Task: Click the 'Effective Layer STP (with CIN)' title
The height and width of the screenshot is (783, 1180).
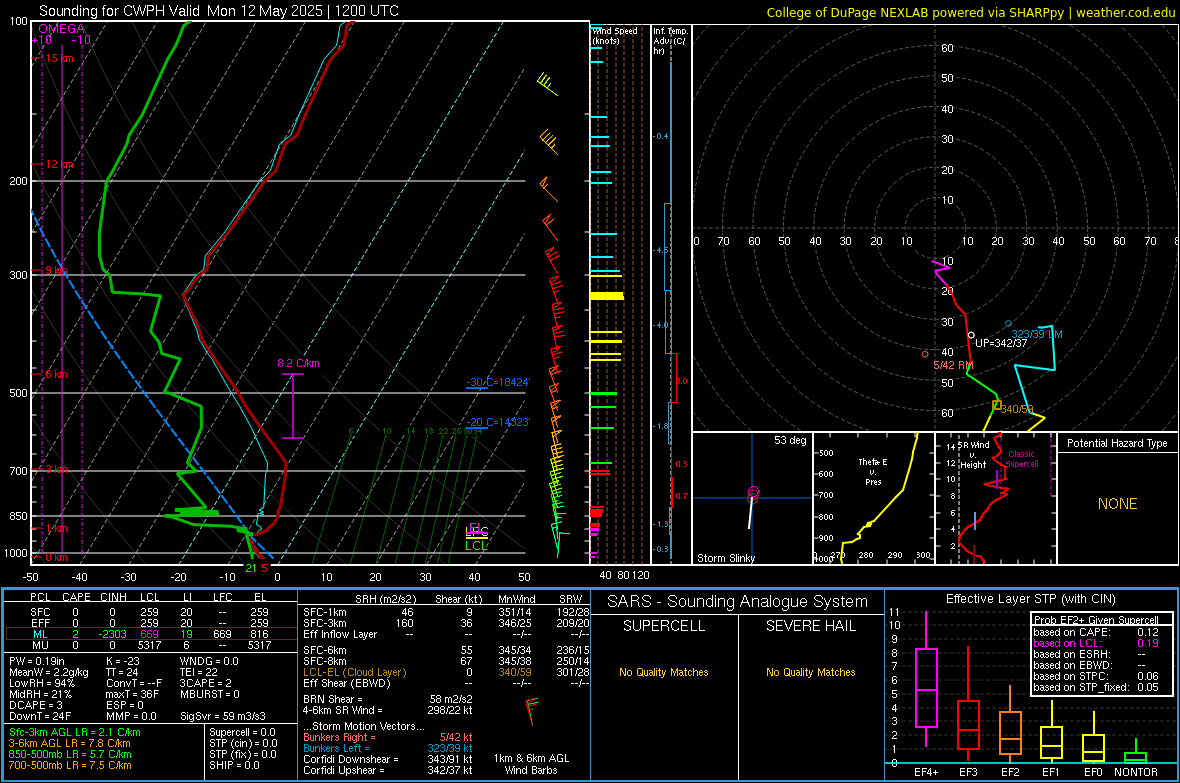Action: (x=1030, y=599)
